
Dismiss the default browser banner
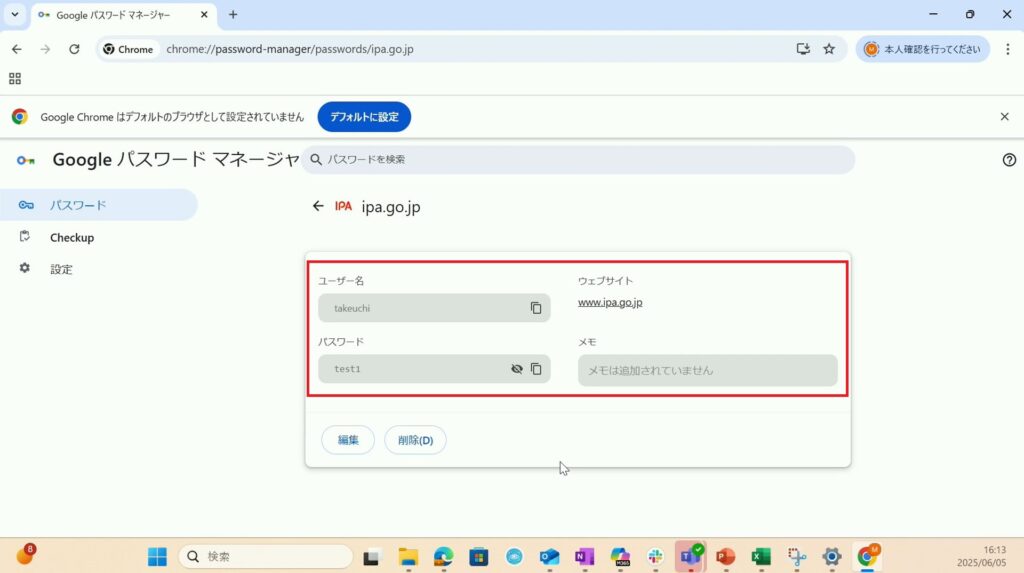1004,117
